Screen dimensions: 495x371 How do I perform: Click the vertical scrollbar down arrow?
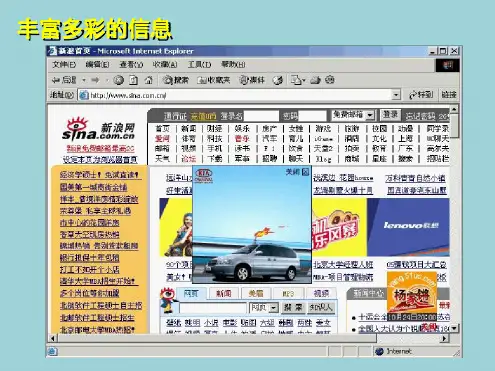454,328
